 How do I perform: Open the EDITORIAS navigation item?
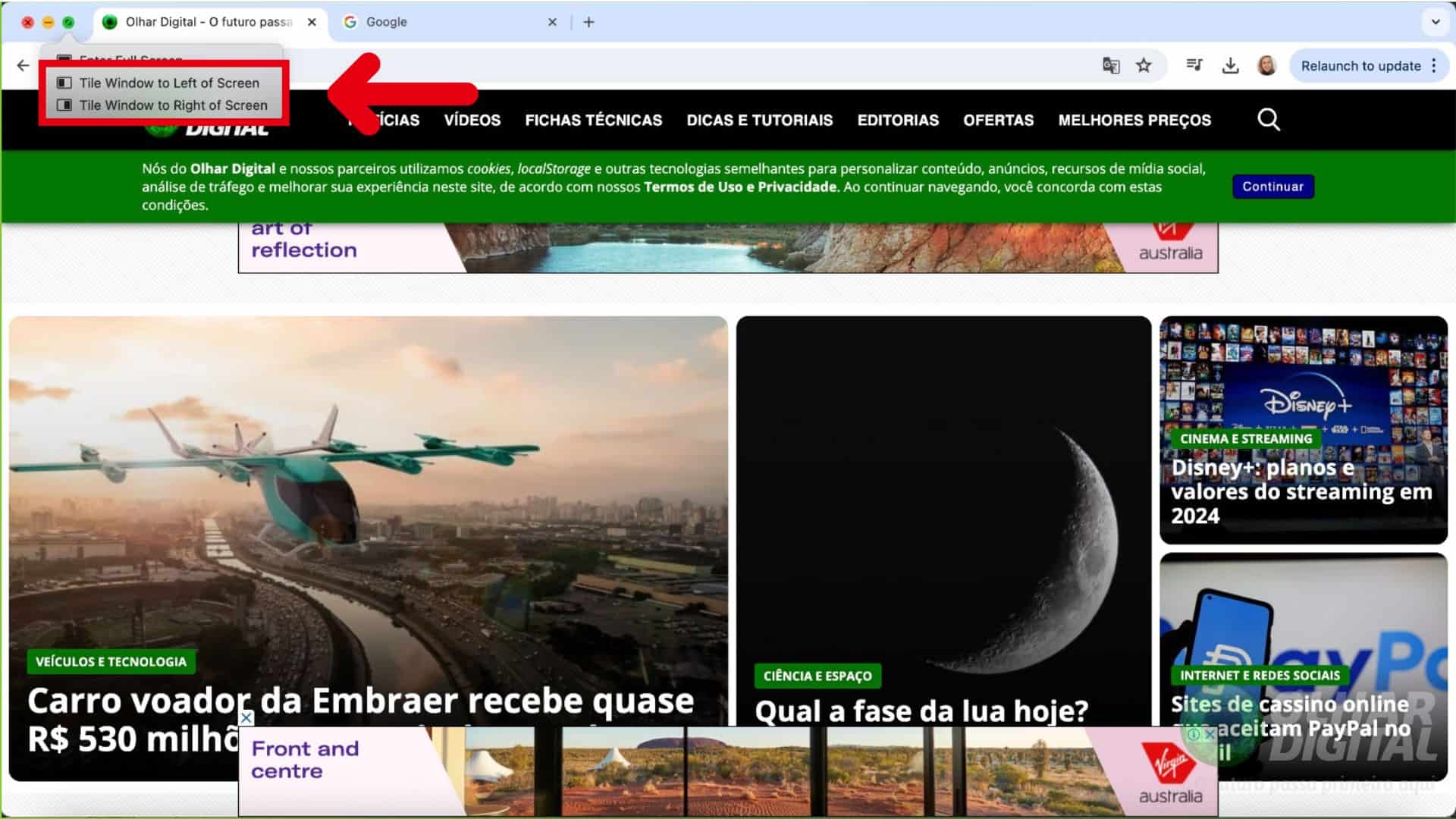(x=898, y=120)
